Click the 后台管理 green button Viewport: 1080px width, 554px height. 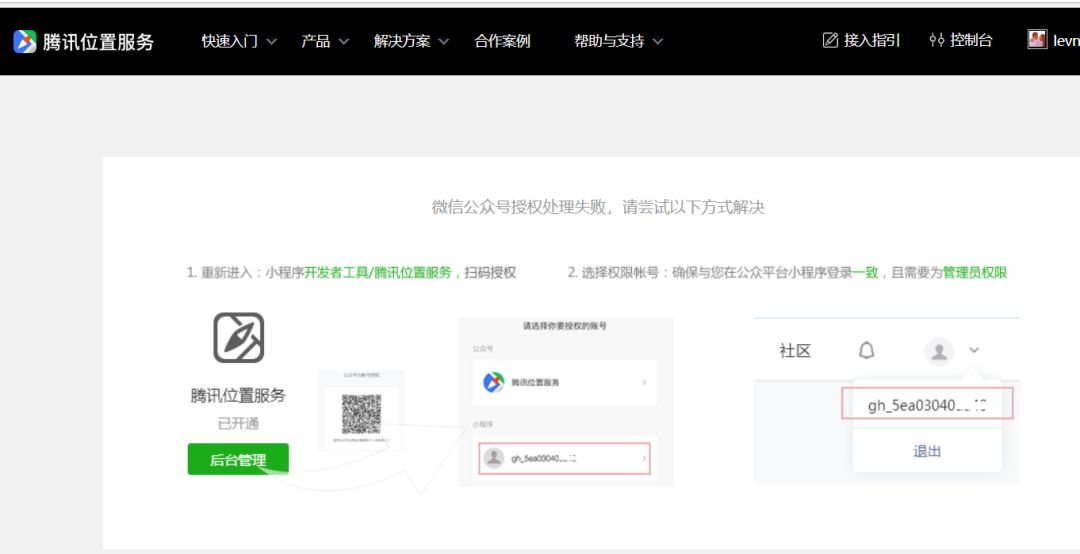point(238,459)
